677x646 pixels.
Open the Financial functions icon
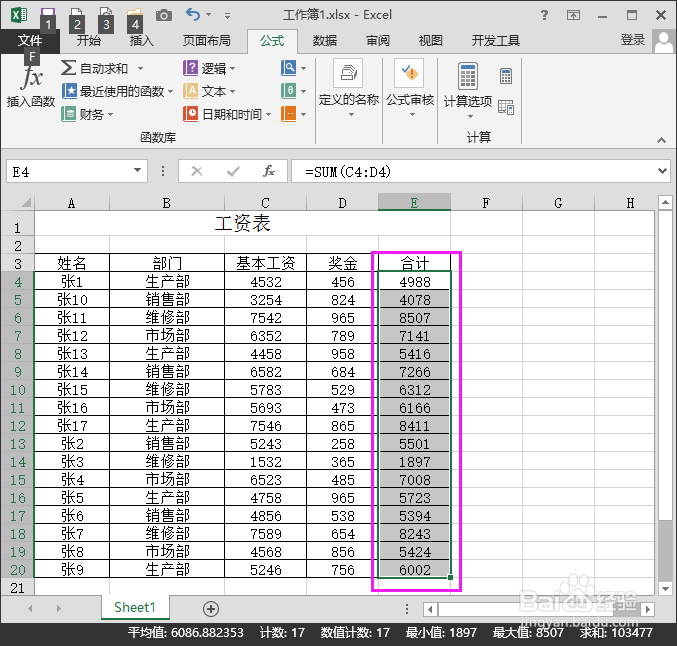pyautogui.click(x=68, y=114)
